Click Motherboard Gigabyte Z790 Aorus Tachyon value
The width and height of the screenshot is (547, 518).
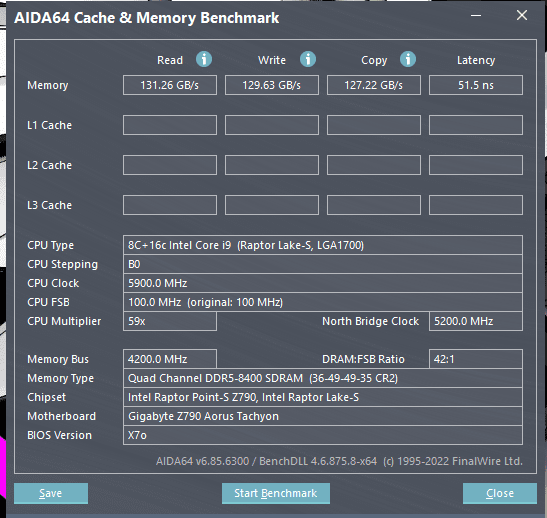coord(323,416)
